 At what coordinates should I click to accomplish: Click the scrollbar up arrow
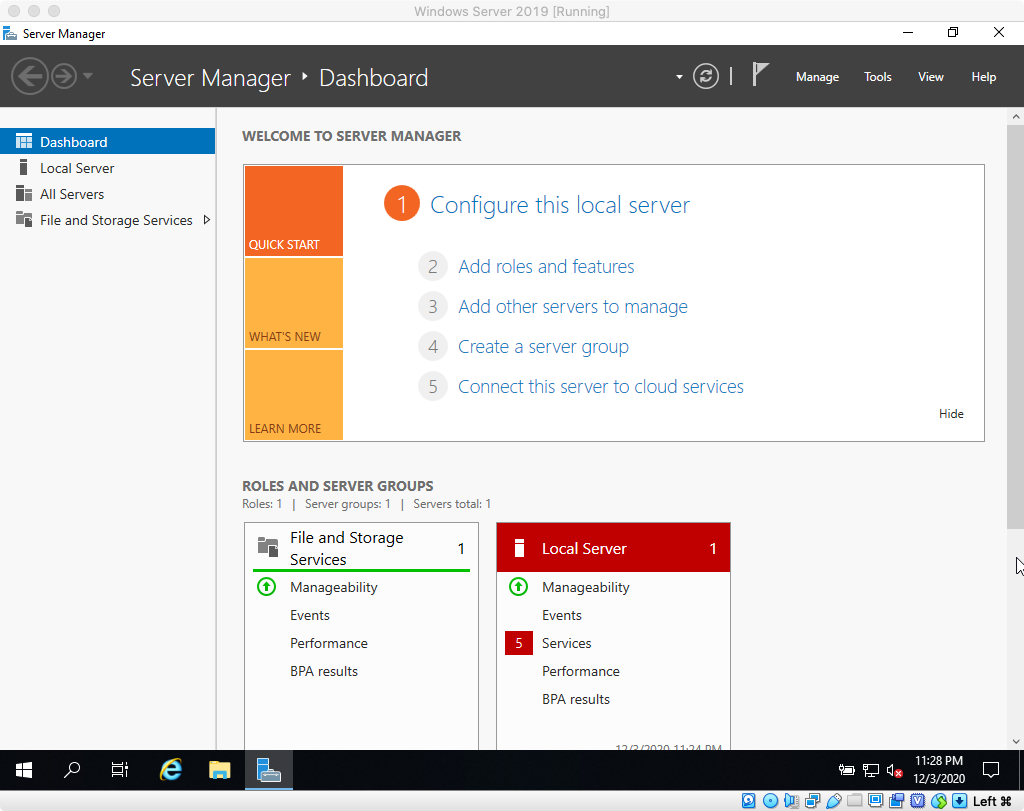[1015, 116]
